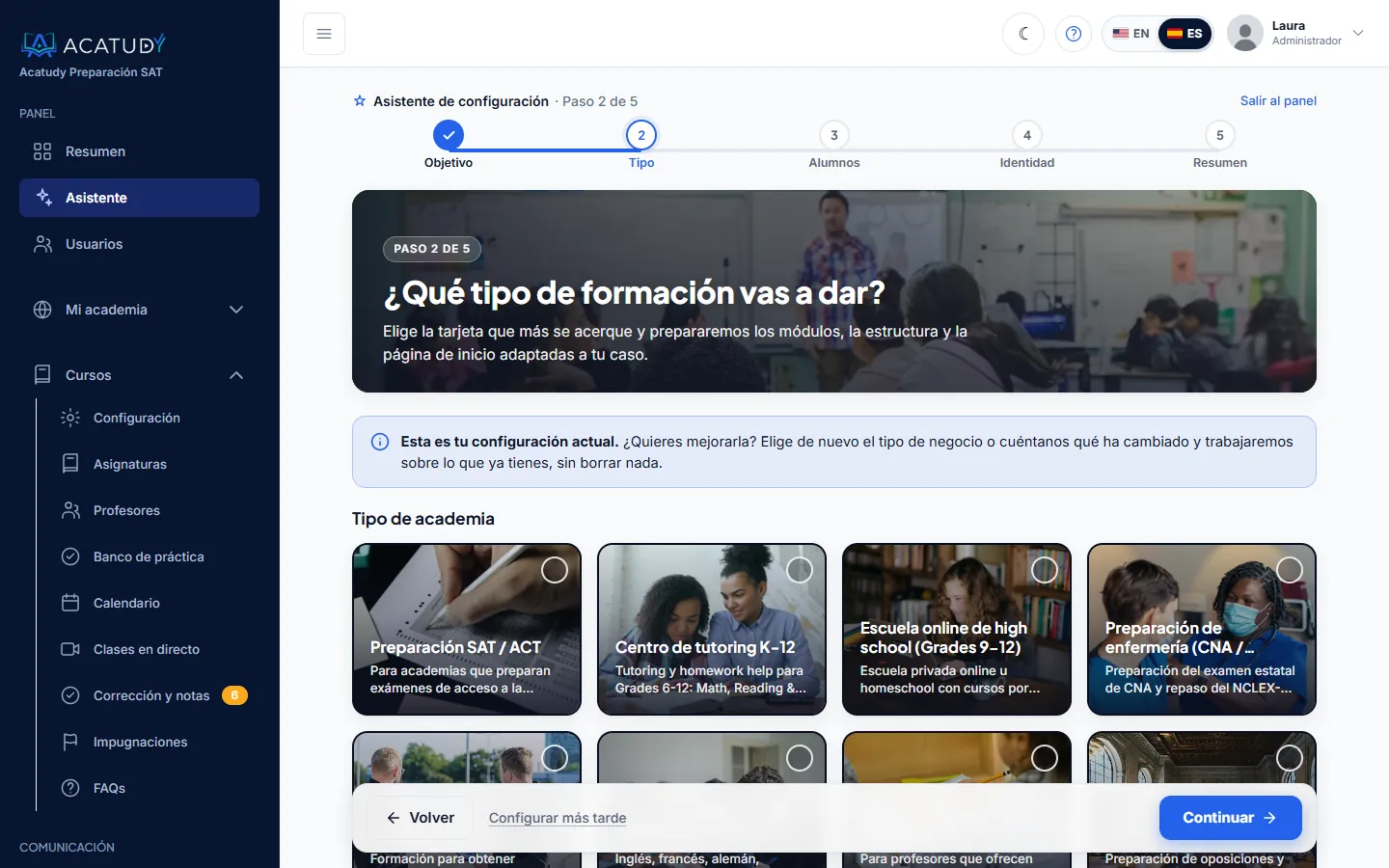Go to wizard step 3 Alumnos
Image resolution: width=1389 pixels, height=868 pixels.
pyautogui.click(x=834, y=145)
